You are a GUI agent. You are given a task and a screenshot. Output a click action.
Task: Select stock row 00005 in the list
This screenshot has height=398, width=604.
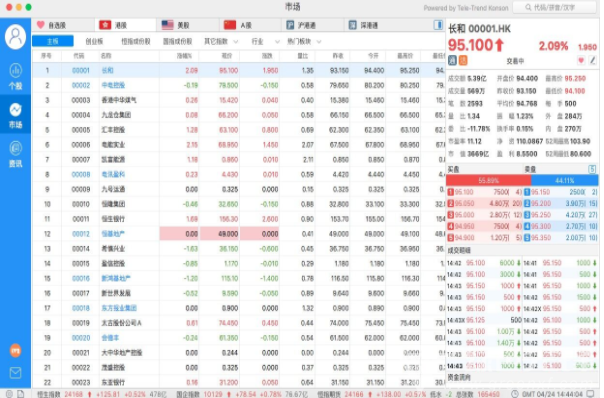[239, 130]
